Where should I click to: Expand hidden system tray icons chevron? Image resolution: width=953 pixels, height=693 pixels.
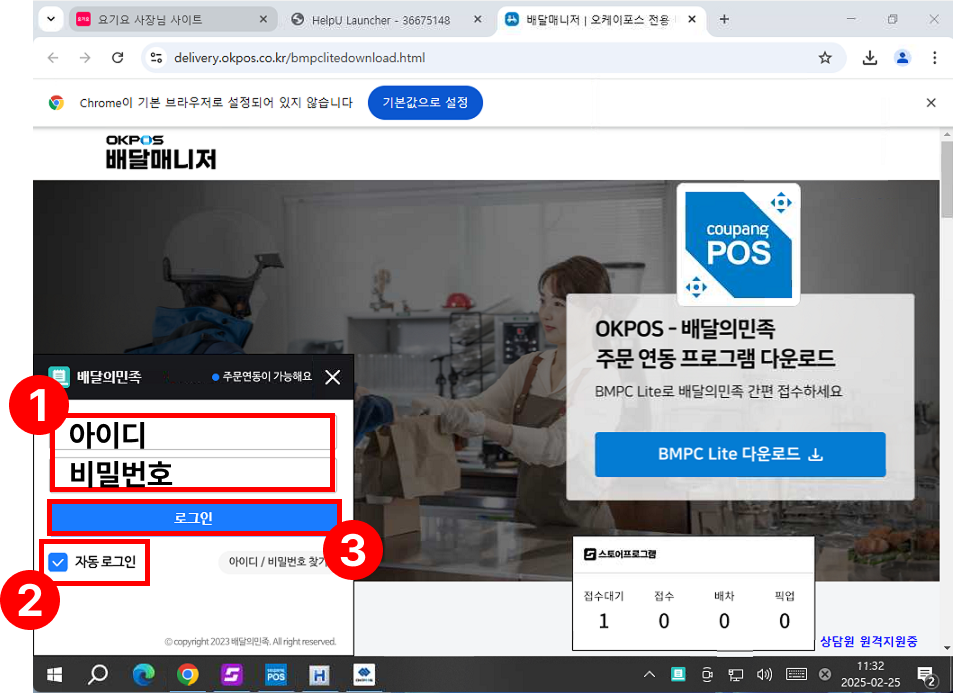tap(649, 674)
